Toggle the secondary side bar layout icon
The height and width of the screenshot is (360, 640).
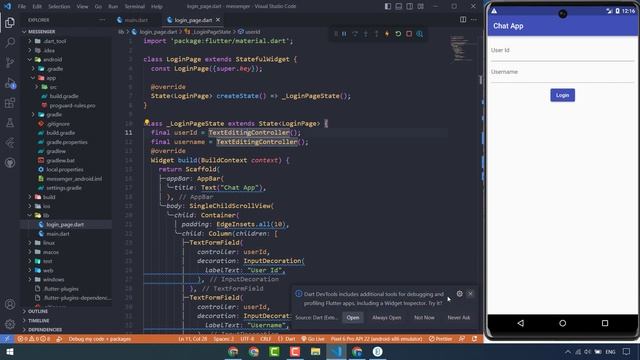pyautogui.click(x=409, y=6)
